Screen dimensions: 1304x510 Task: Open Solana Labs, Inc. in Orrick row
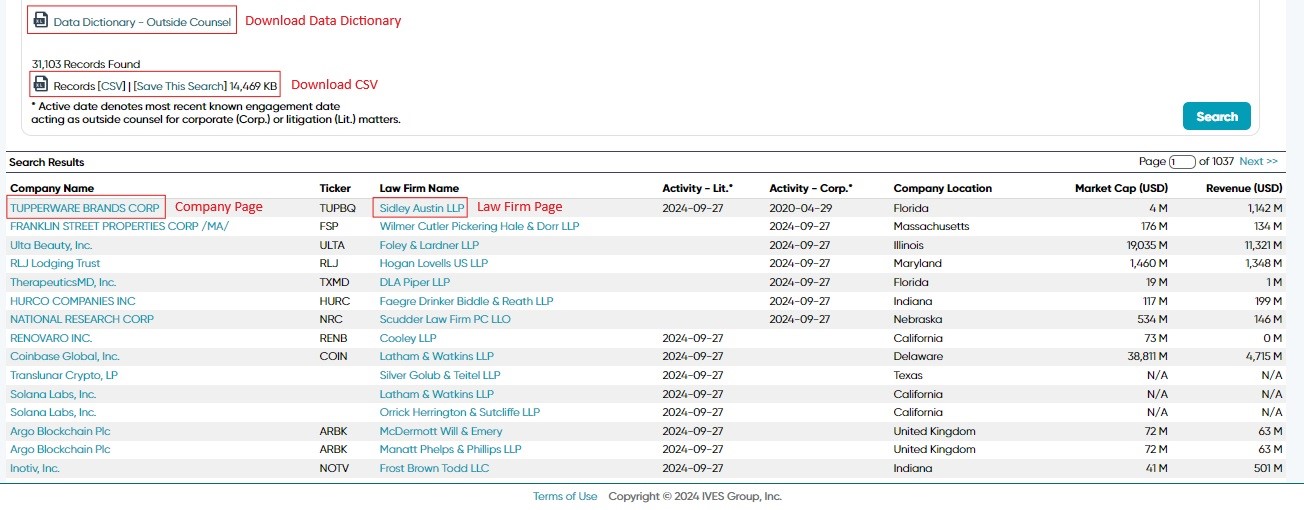tap(53, 412)
